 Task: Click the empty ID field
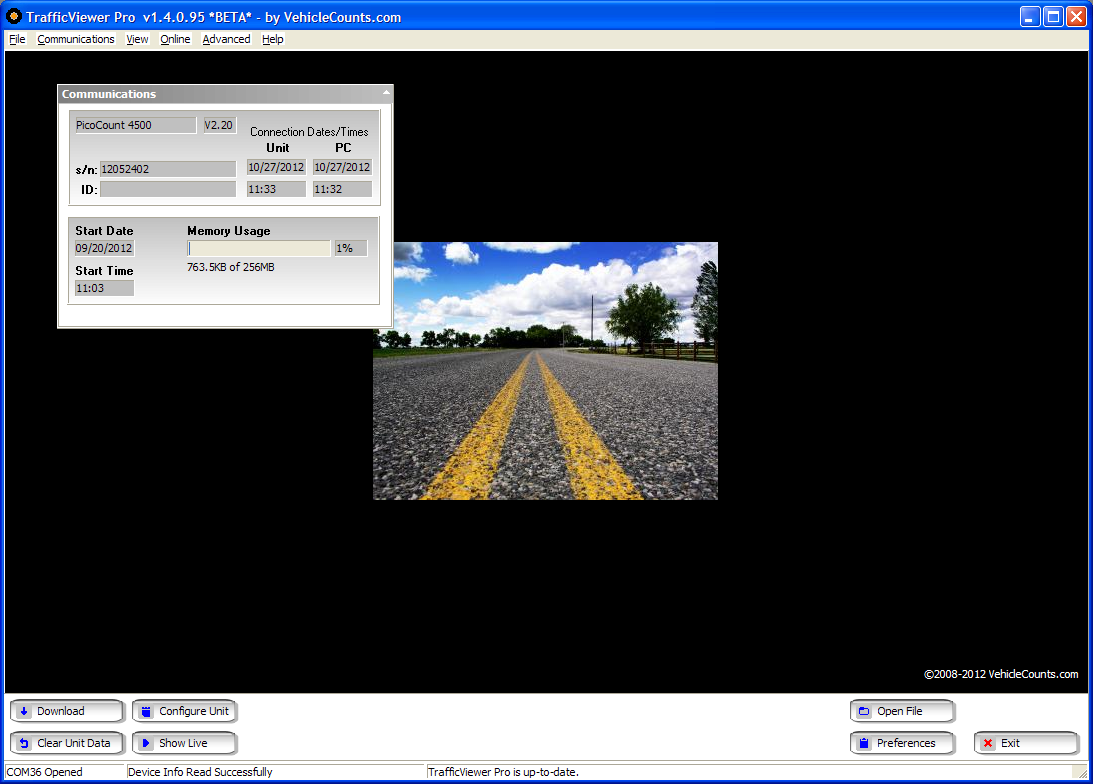tap(168, 189)
